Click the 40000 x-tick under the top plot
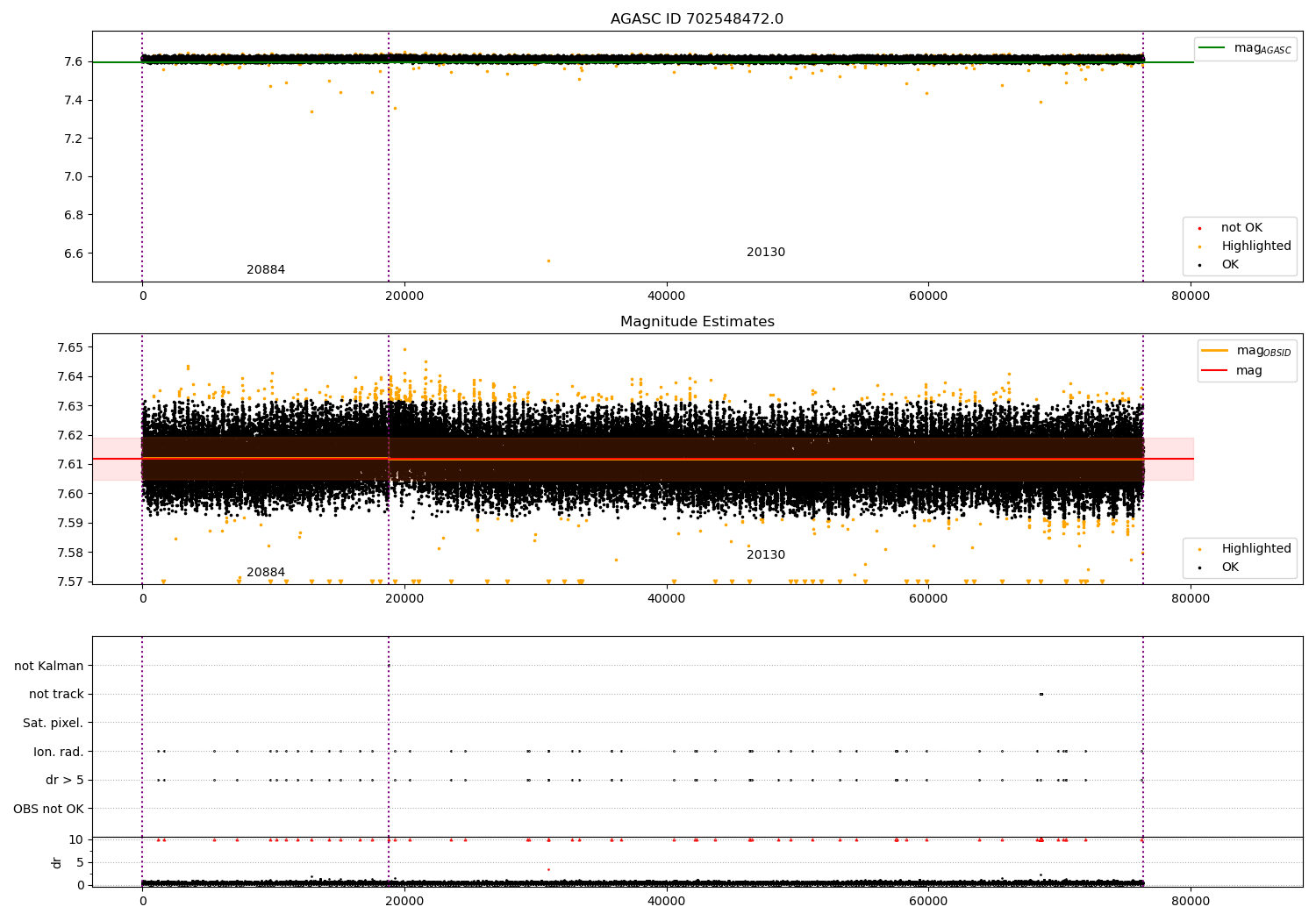This screenshot has height=921, width=1316. 667,296
